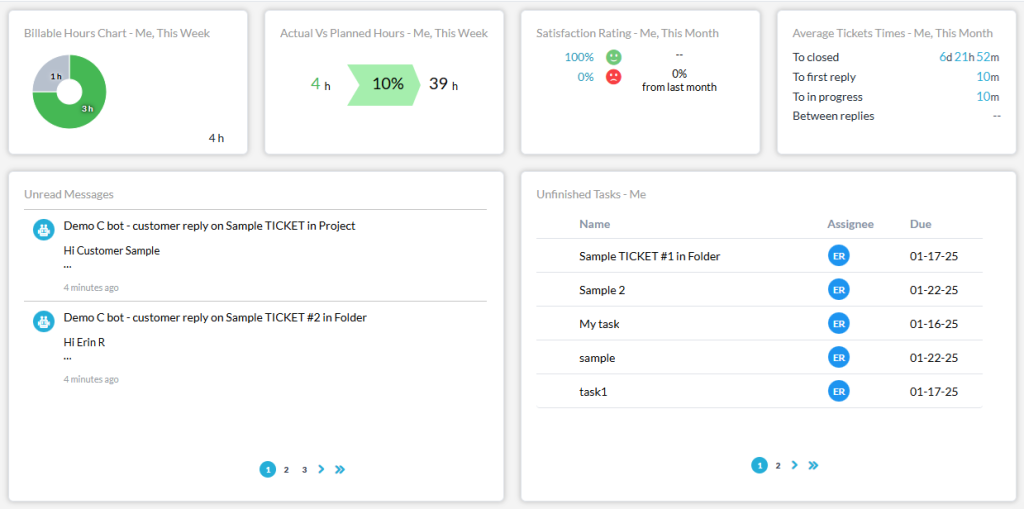Click the bot avatar on Sample TICKET #2 message
This screenshot has width=1024, height=509.
coord(43,321)
